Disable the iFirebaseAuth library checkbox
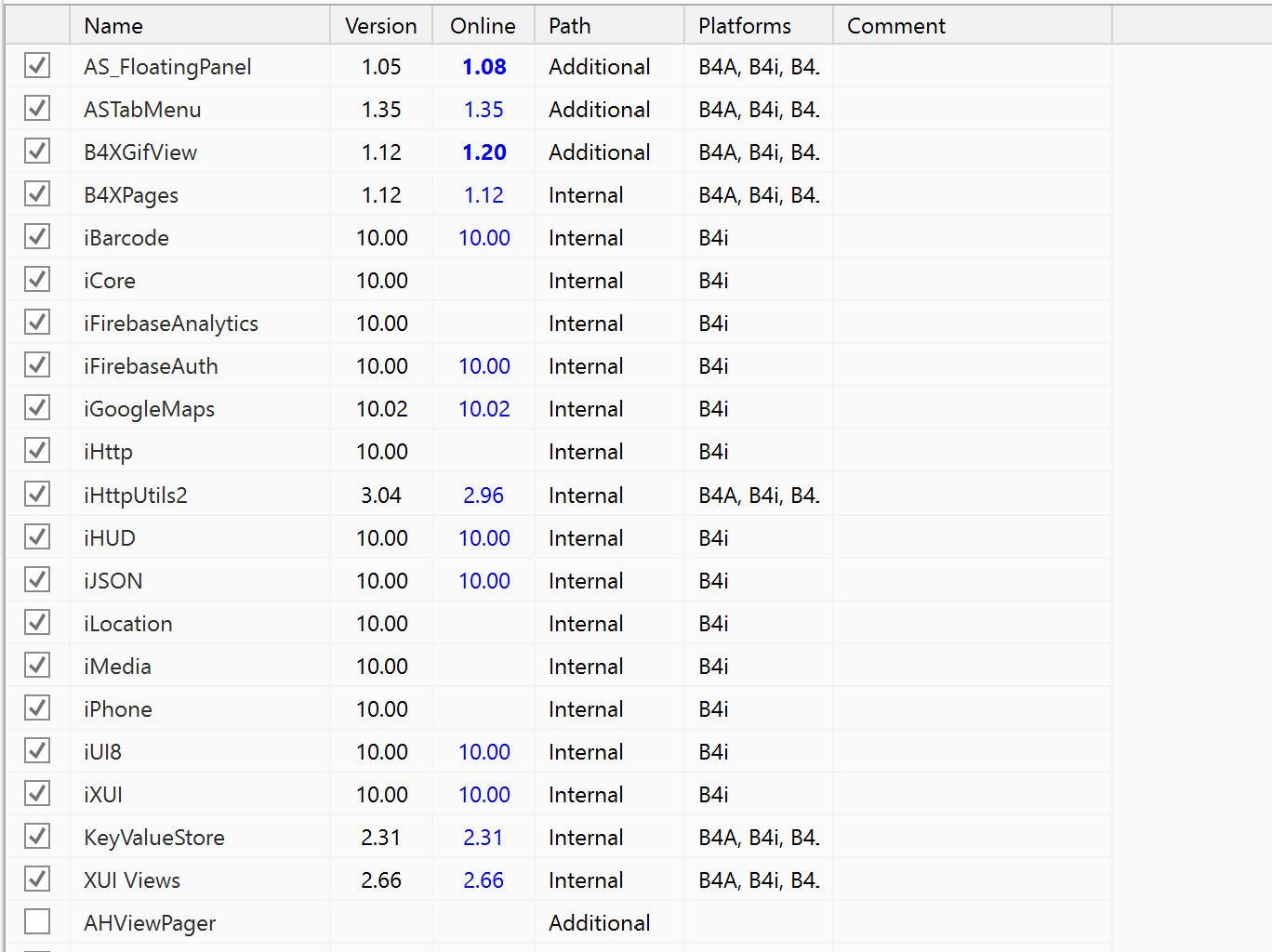 click(x=37, y=365)
